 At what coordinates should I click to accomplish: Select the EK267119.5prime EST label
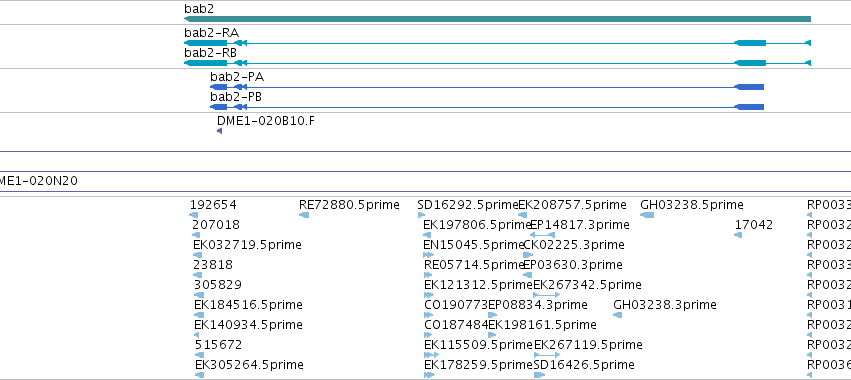[588, 345]
